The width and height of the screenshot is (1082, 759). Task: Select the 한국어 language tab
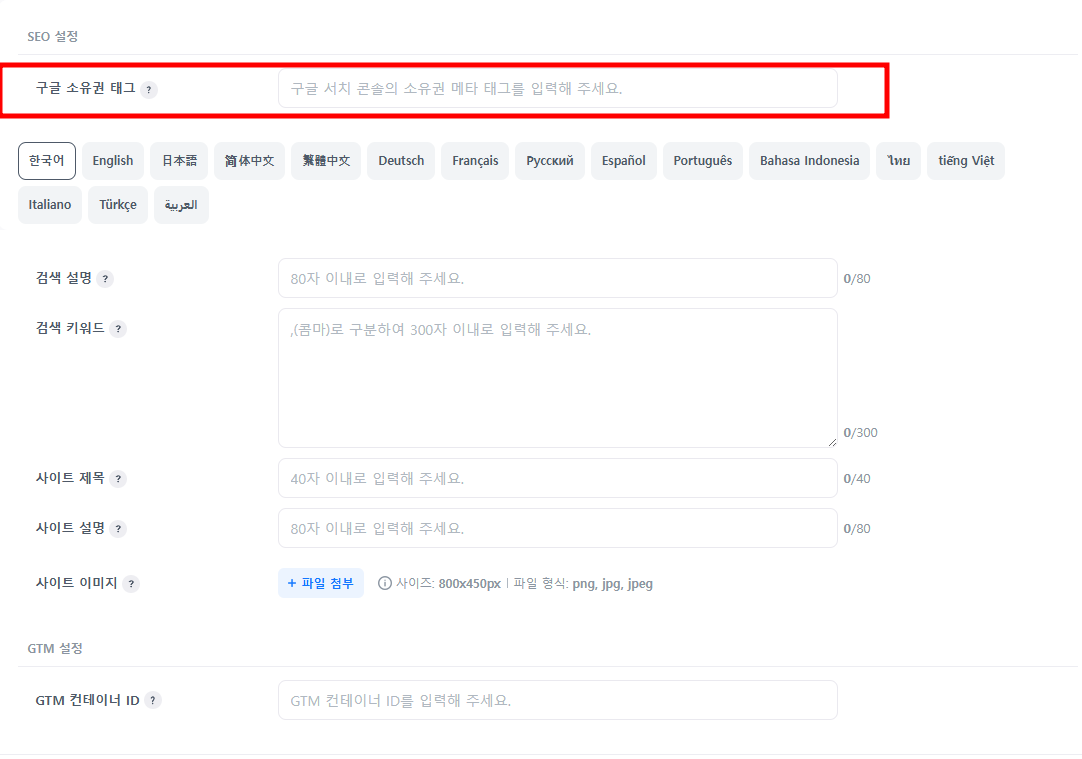coord(47,161)
